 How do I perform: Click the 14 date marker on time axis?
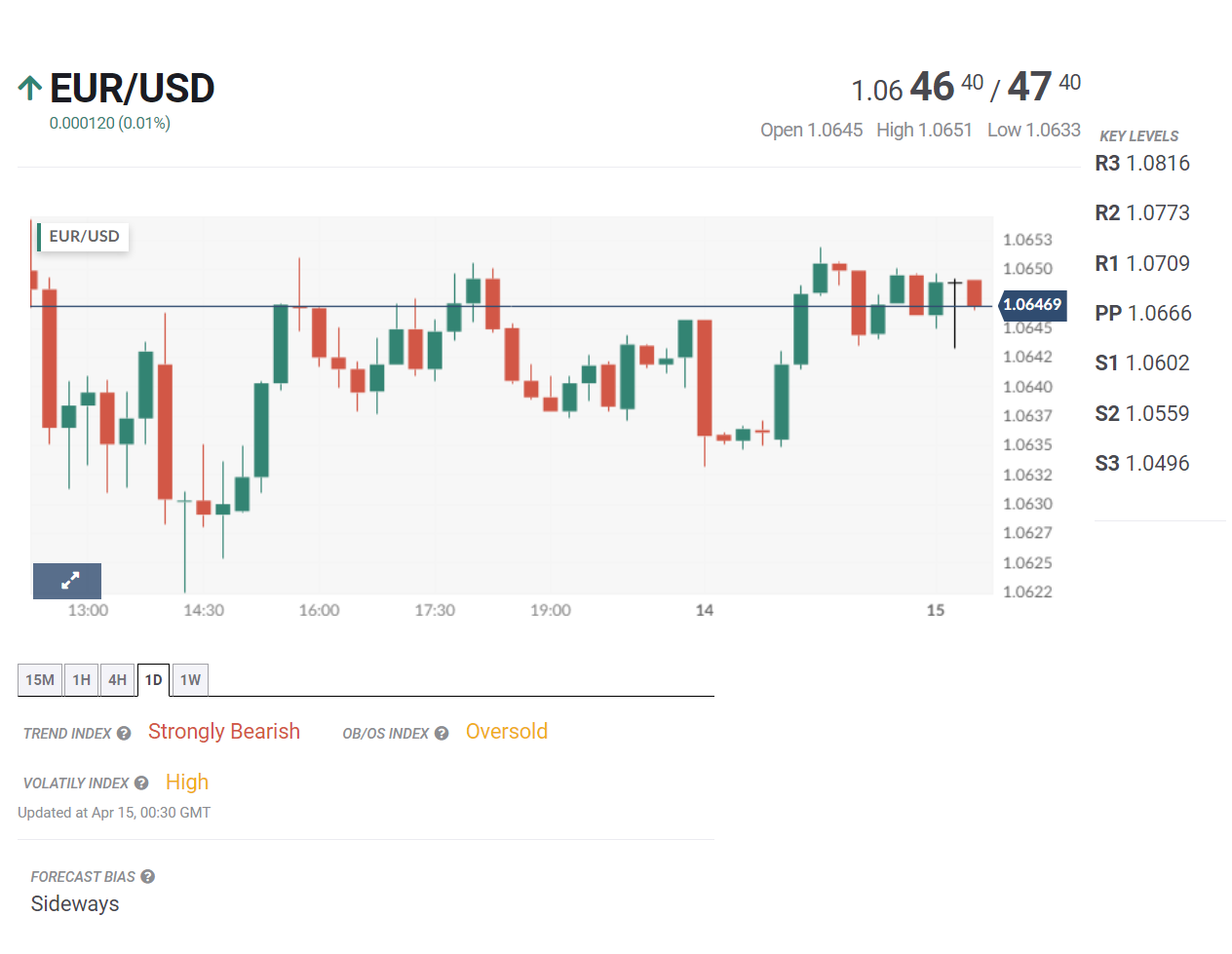(705, 610)
